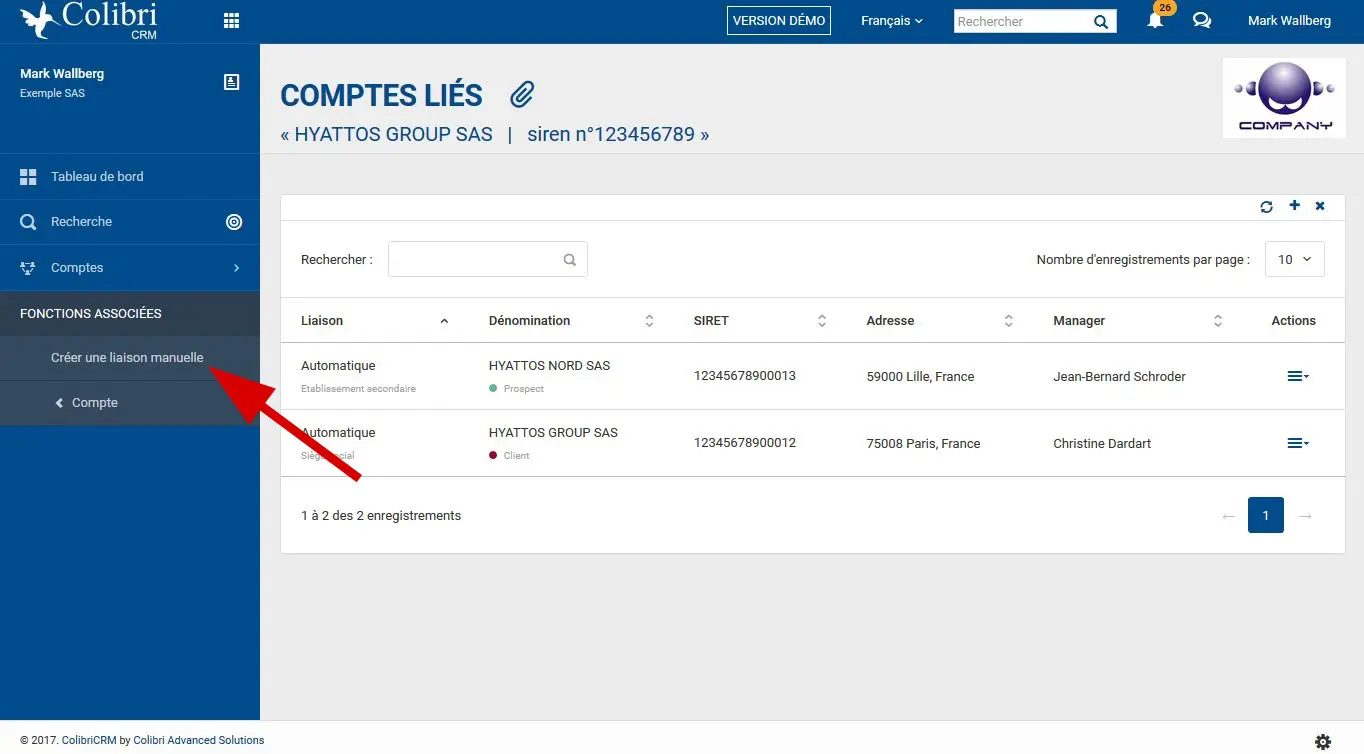This screenshot has width=1364, height=754.
Task: Open settings gear in footer
Action: (x=1323, y=741)
